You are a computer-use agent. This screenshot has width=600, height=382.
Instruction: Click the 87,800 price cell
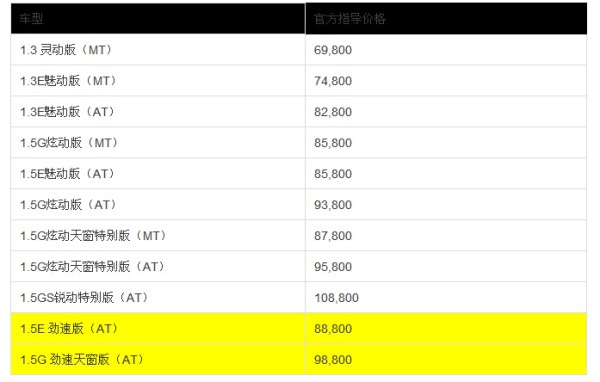pos(446,236)
